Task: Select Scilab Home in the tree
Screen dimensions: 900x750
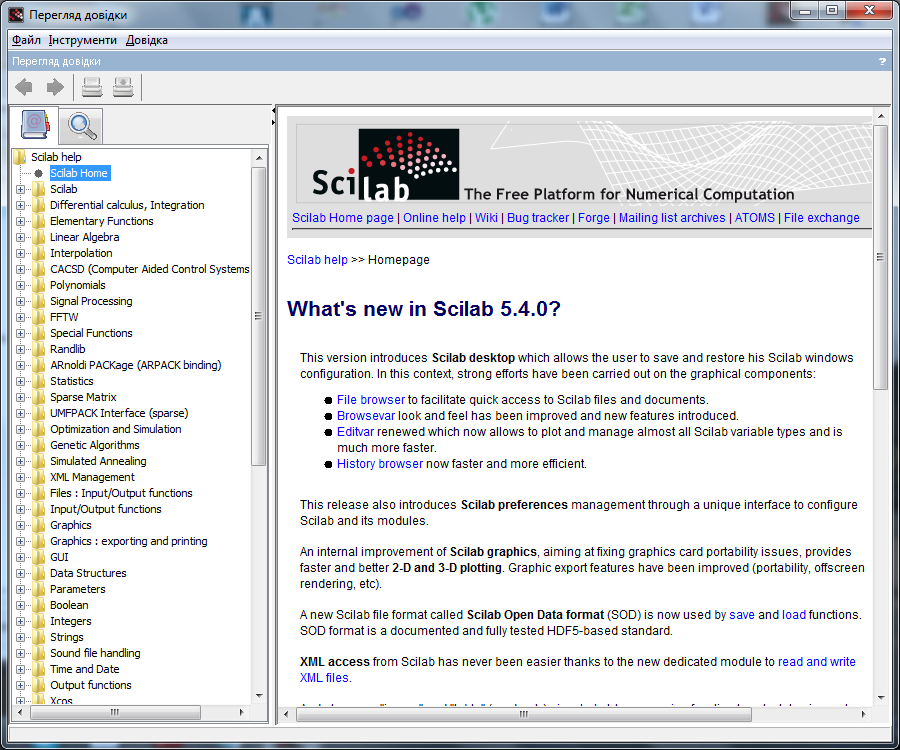Action: (80, 173)
